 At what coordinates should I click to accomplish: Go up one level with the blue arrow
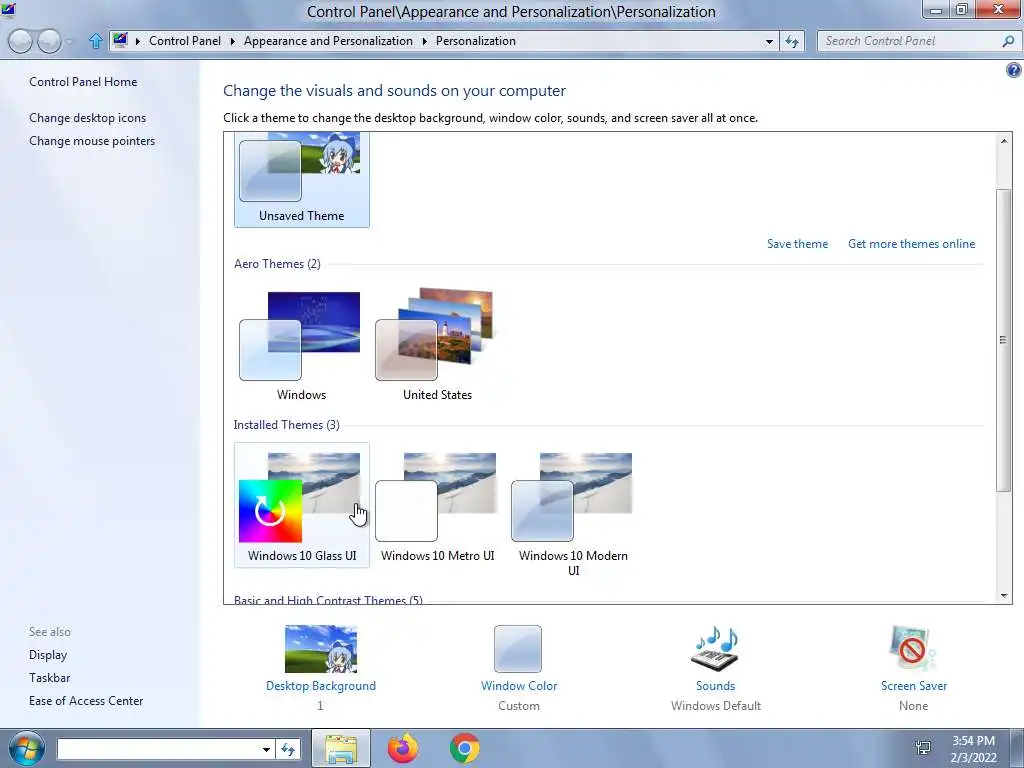pos(95,41)
